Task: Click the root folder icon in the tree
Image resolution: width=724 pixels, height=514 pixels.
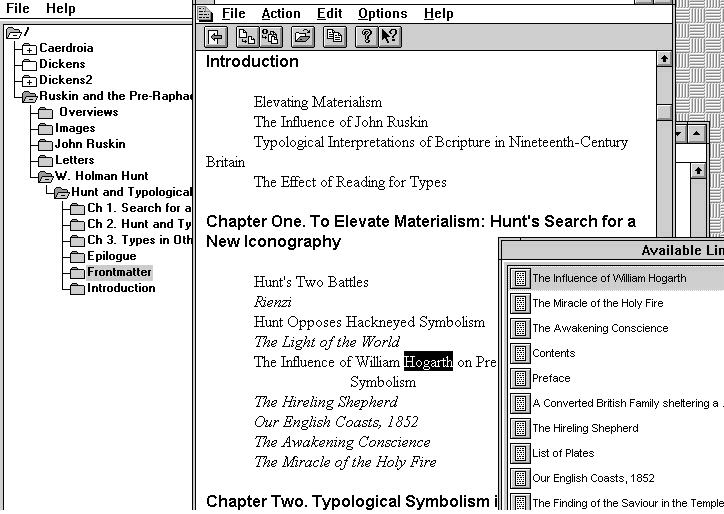Action: pos(14,32)
